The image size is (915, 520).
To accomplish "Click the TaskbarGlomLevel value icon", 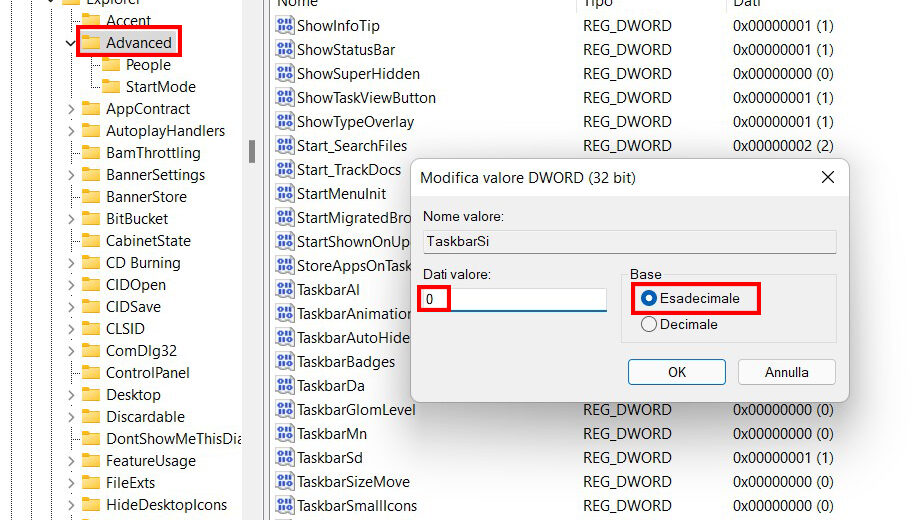I will (x=285, y=409).
